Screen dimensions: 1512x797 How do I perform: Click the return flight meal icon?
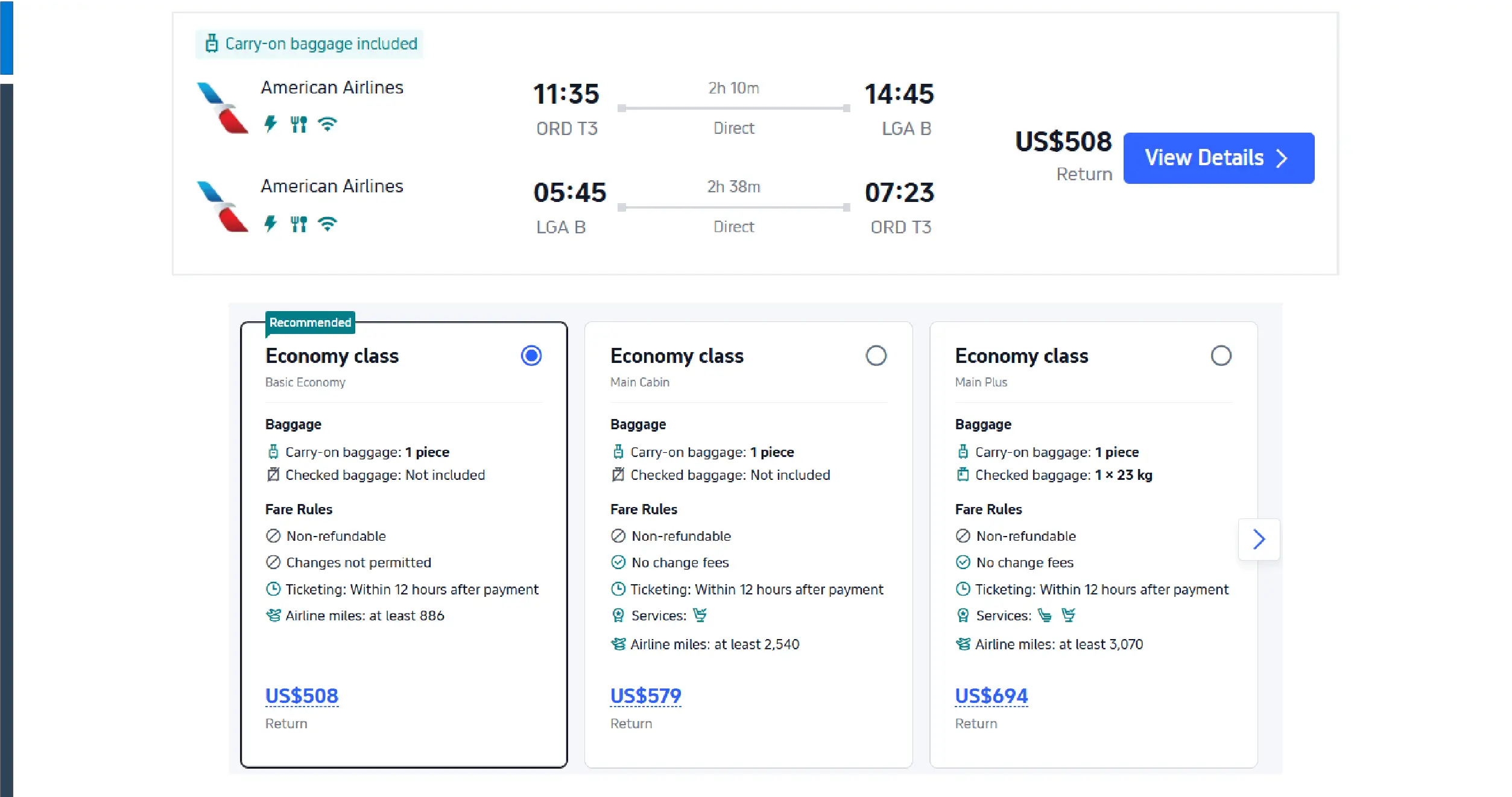pyautogui.click(x=299, y=224)
